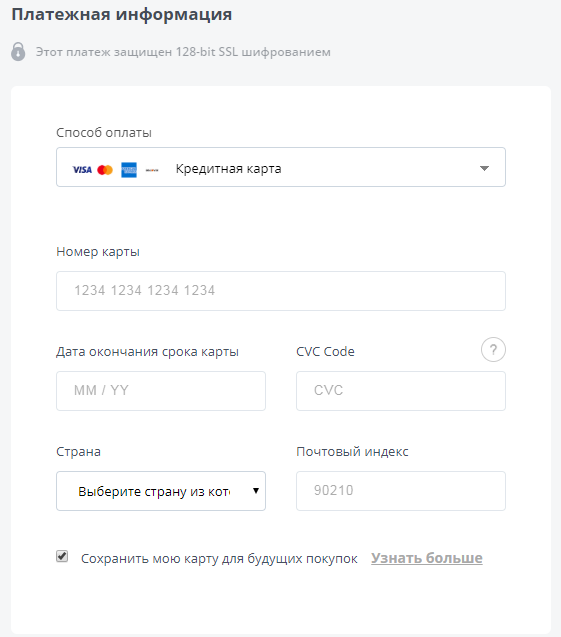Click the Mastercard logo
The width and height of the screenshot is (561, 637).
105,170
